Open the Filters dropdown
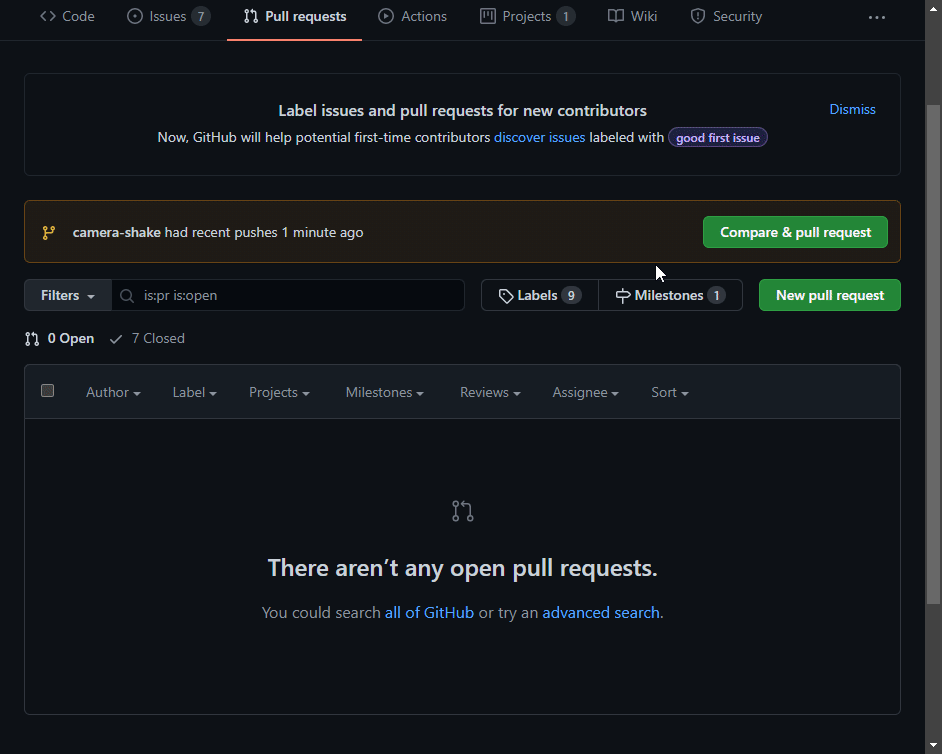 coord(68,295)
